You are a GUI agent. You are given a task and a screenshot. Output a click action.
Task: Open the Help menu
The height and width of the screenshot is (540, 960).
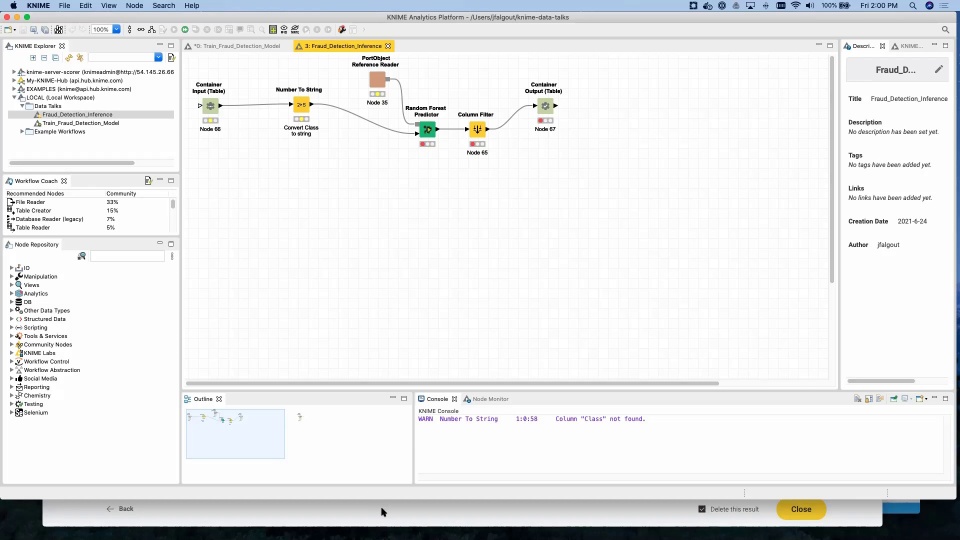click(x=192, y=6)
